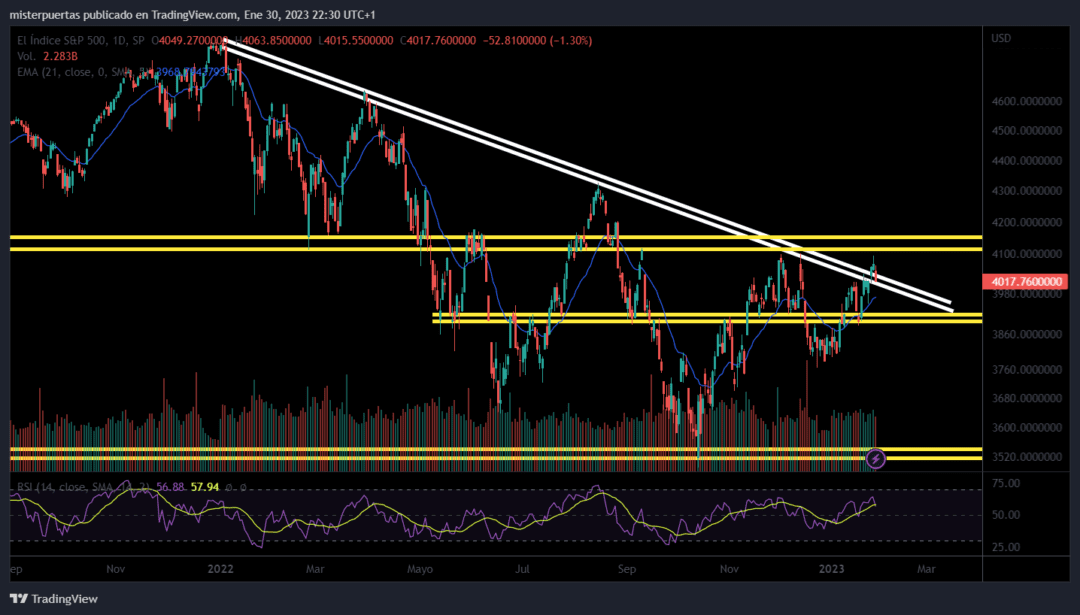Click the RSI 75.00 scale label
The width and height of the screenshot is (1080, 615).
tap(1006, 483)
